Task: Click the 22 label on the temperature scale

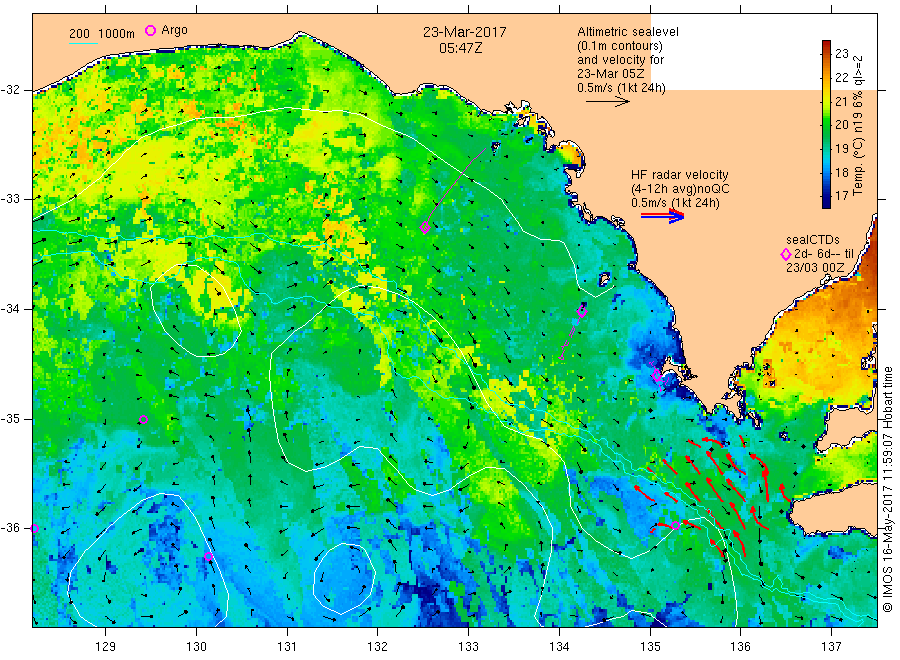Action: pos(841,77)
